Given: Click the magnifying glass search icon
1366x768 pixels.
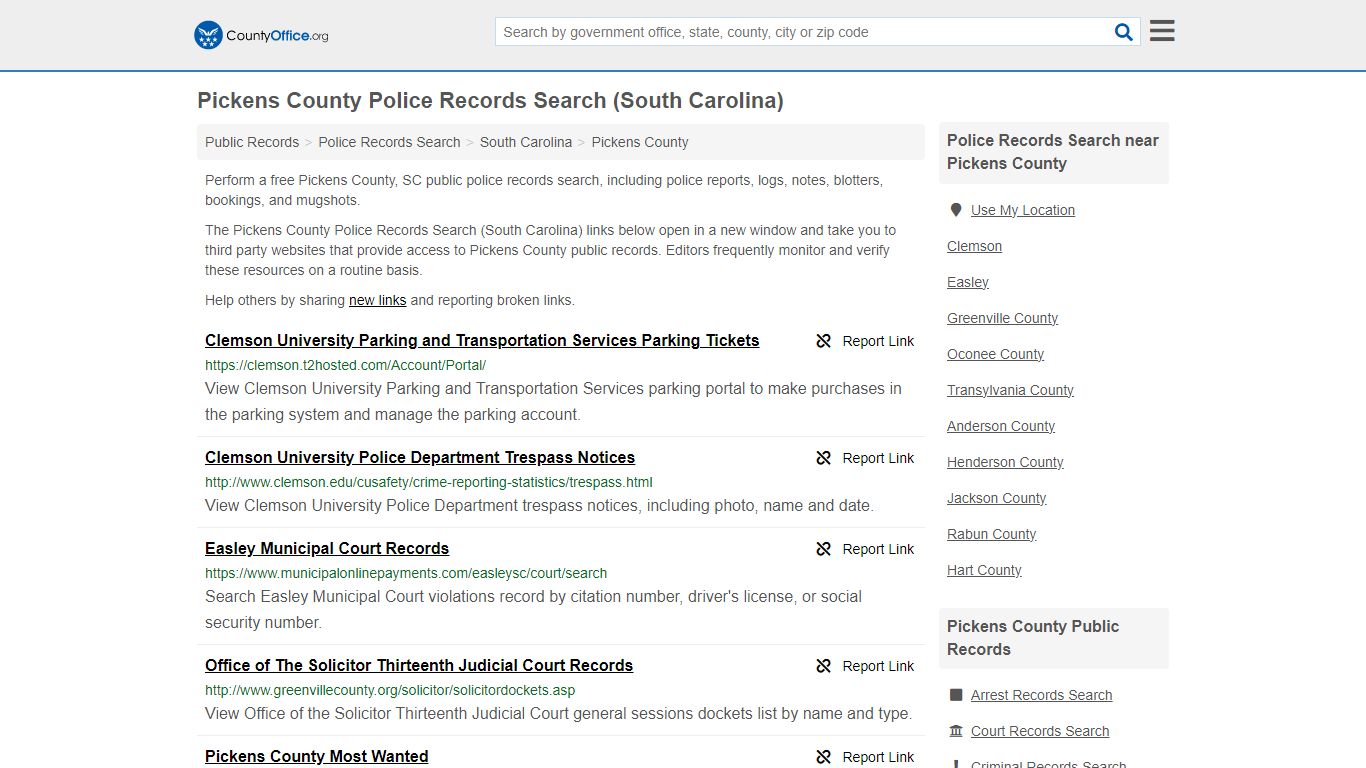Looking at the screenshot, I should 1124,32.
